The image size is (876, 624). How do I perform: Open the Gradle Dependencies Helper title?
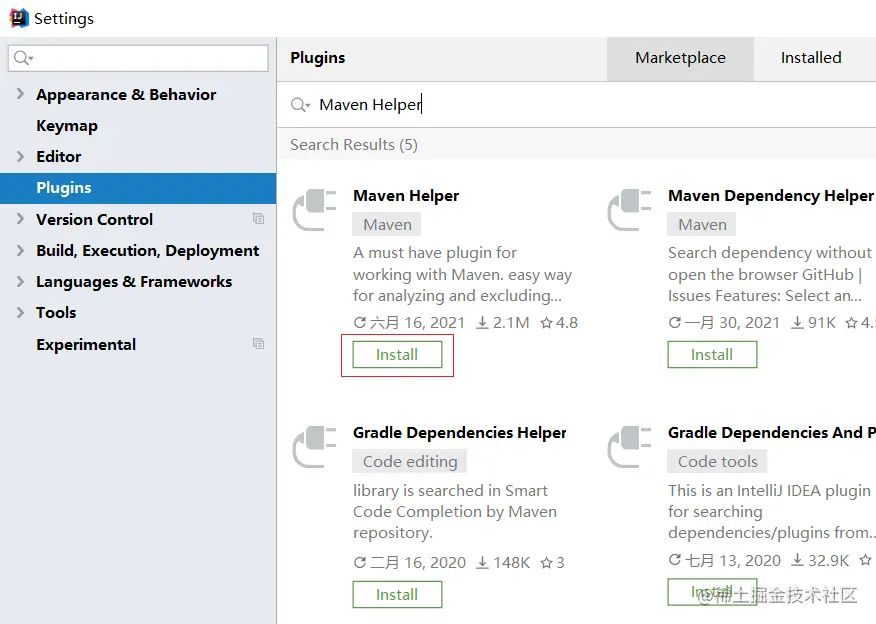[460, 432]
